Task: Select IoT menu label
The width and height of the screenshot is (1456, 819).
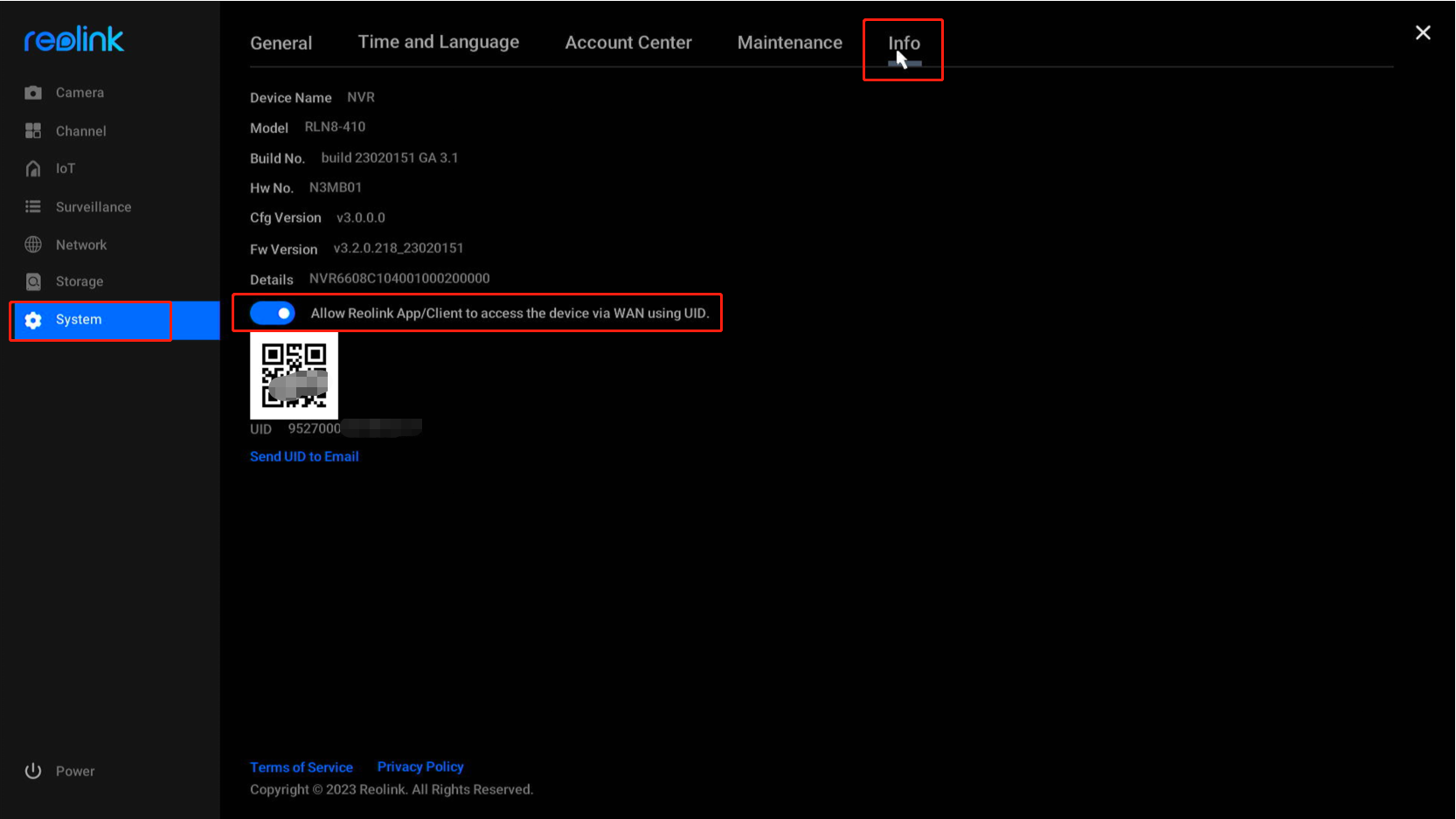Action: (66, 169)
